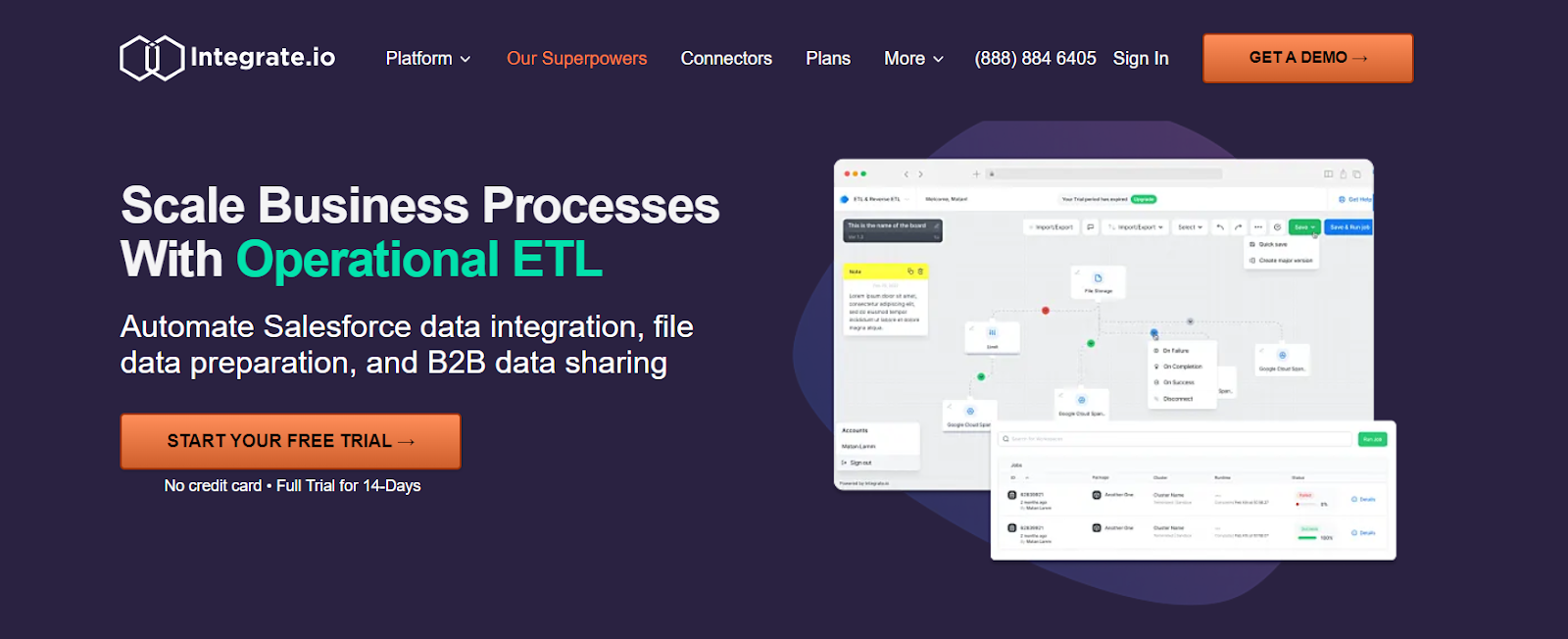1568x639 pixels.
Task: Click the mockup browser forward arrow
Action: click(921, 173)
